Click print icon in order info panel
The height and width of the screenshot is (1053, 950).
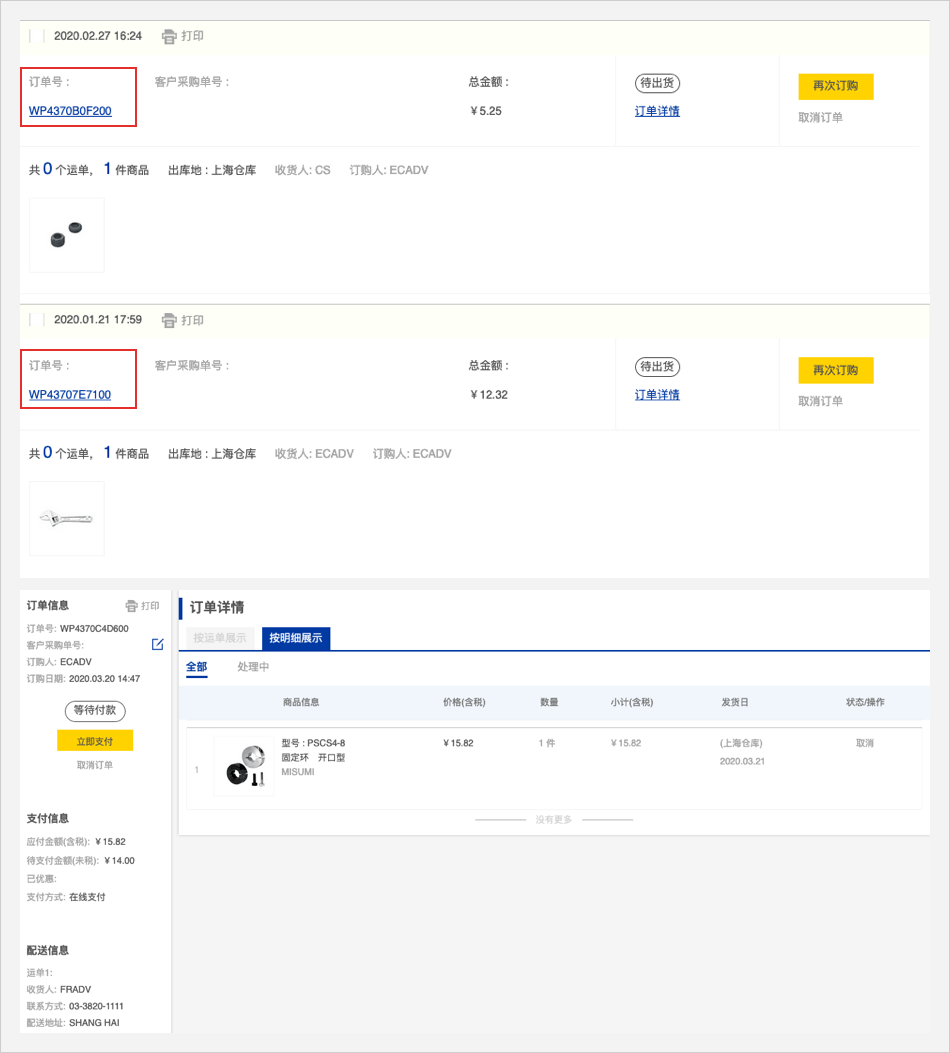(x=131, y=606)
